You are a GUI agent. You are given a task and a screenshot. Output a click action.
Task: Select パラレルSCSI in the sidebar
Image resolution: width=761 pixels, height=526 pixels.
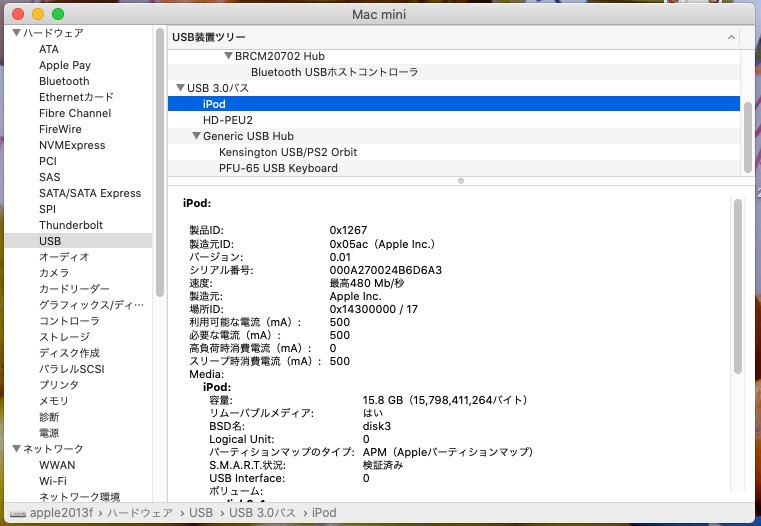coord(71,369)
